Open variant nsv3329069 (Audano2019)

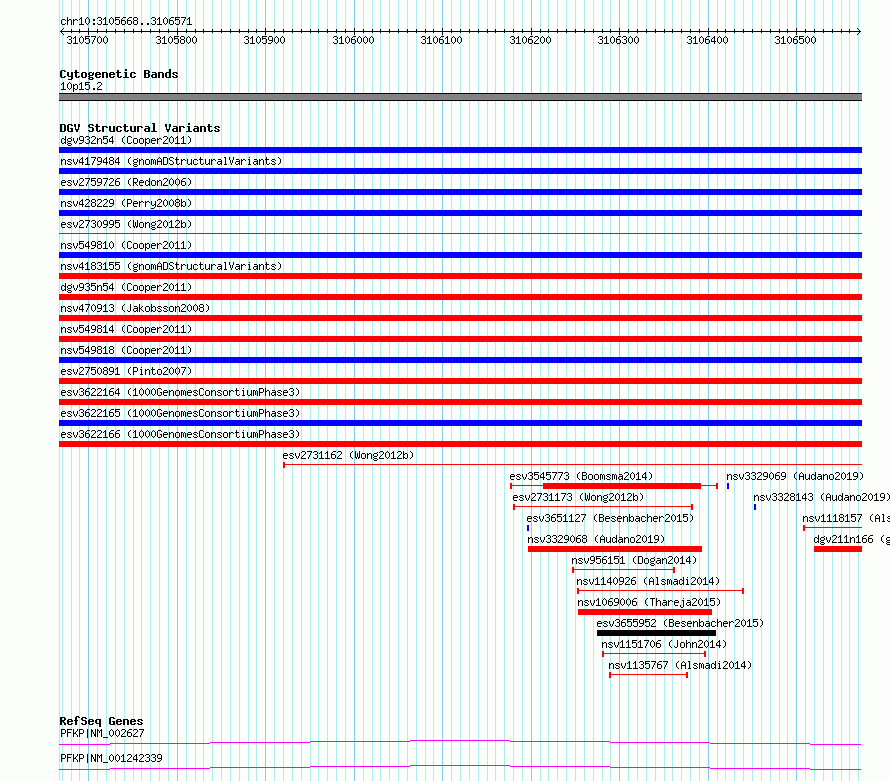(795, 476)
